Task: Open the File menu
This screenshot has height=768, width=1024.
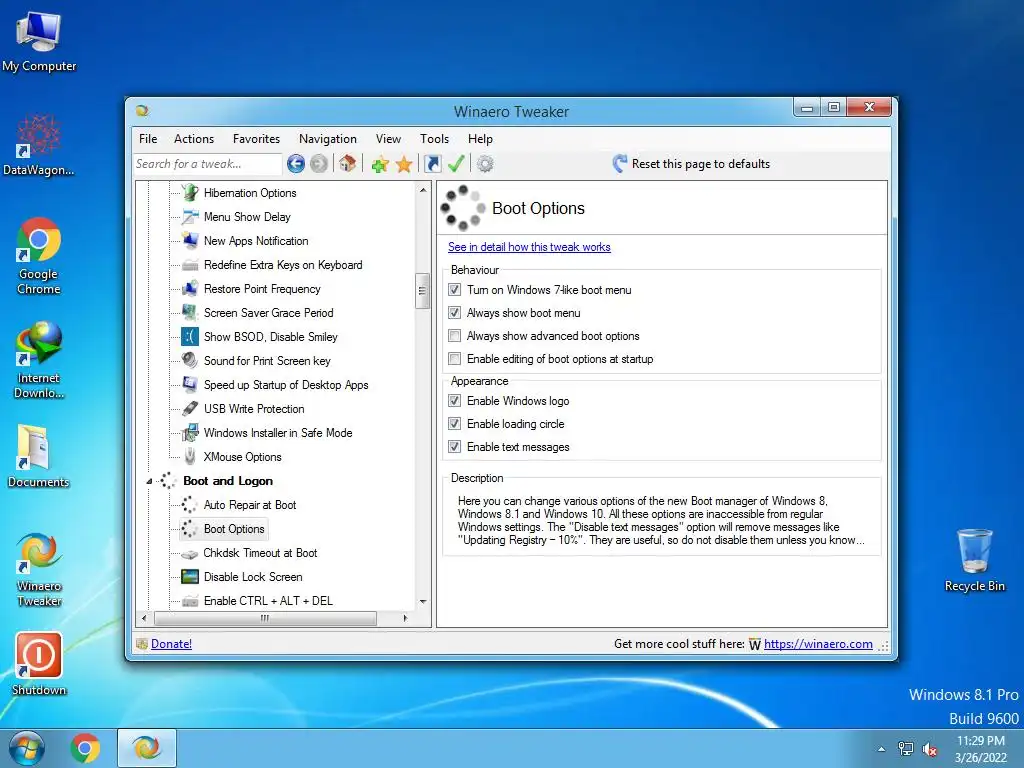Action: pyautogui.click(x=148, y=138)
